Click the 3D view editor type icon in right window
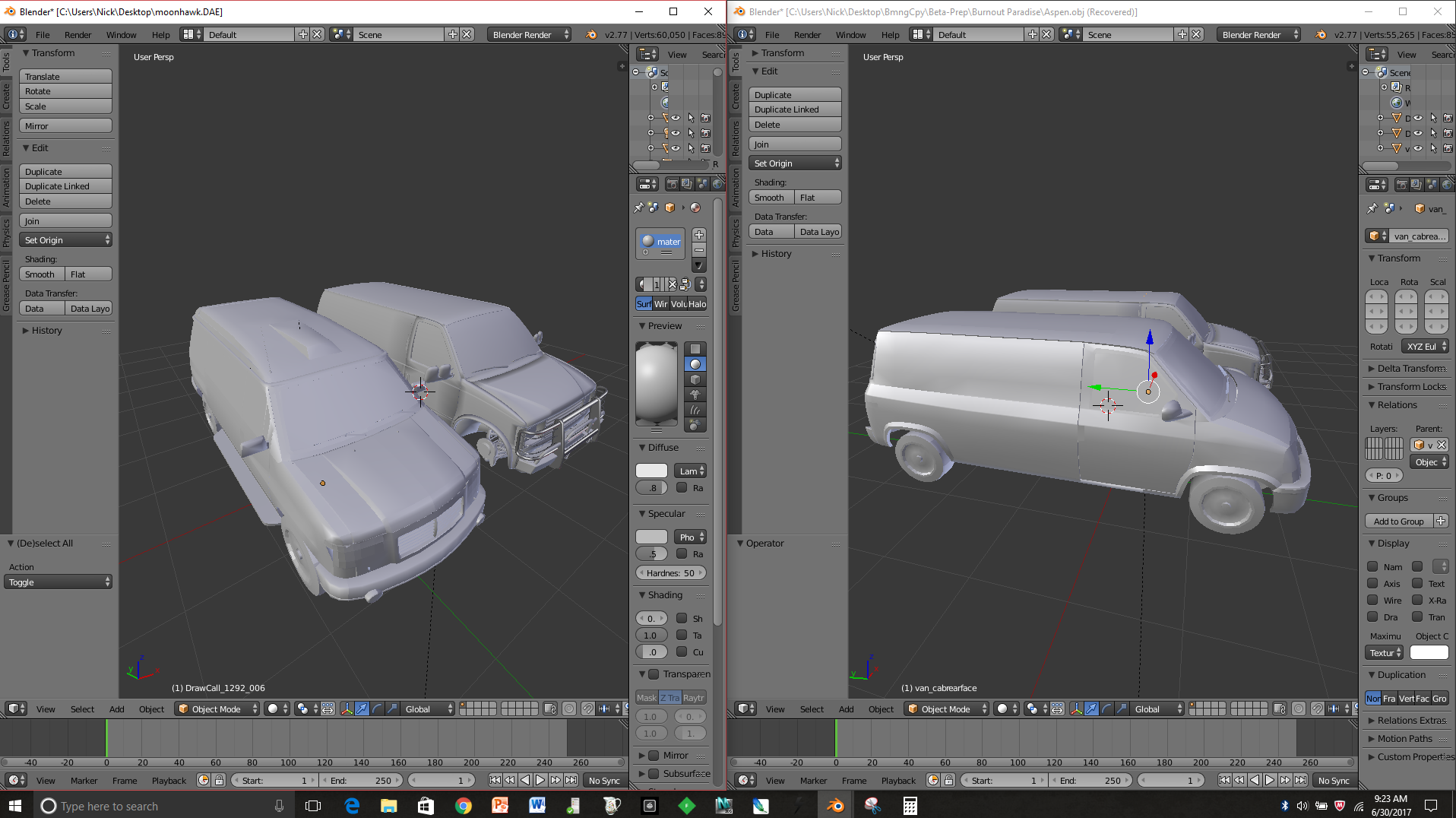The image size is (1456, 818). (x=745, y=709)
